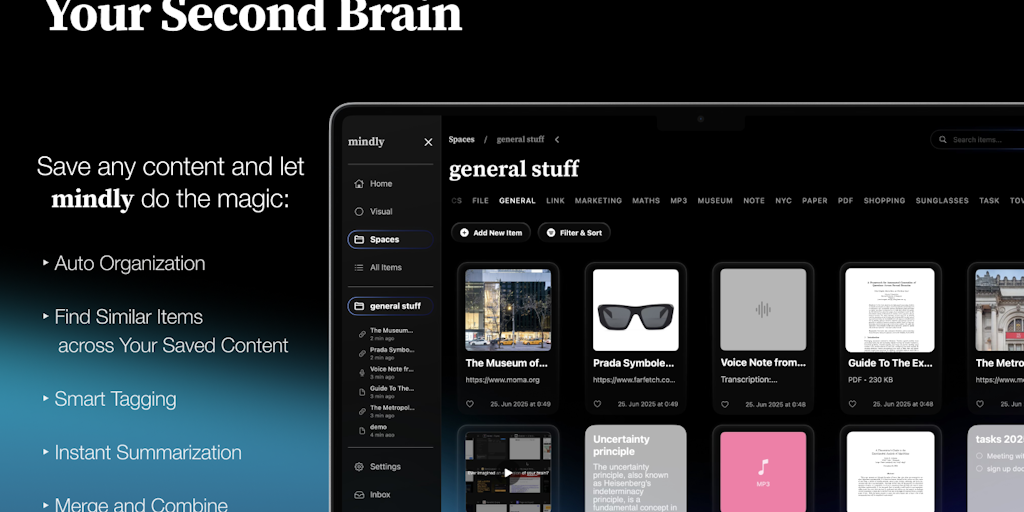
Task: Click the Add New Item button
Action: tap(490, 232)
